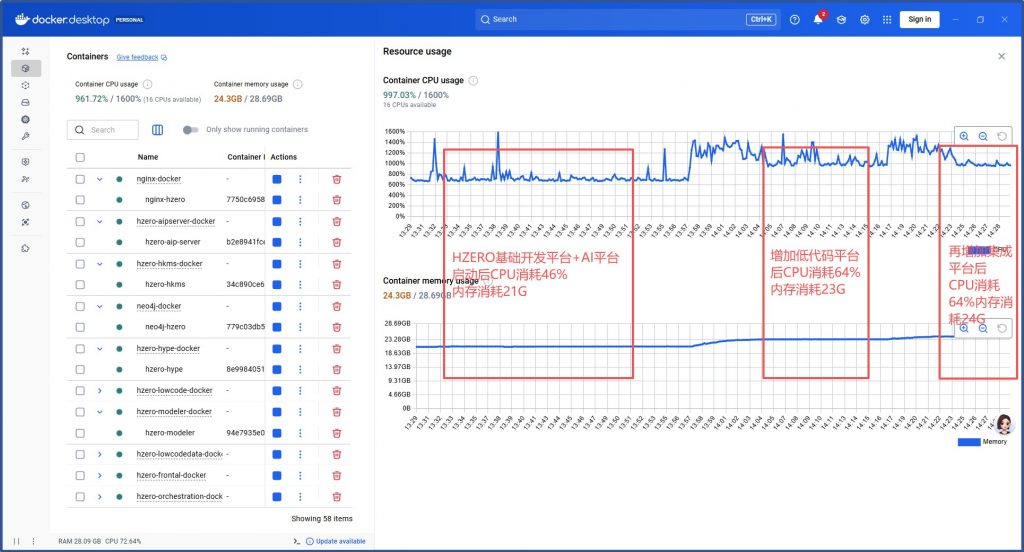Open the column display settings icon

pos(157,130)
